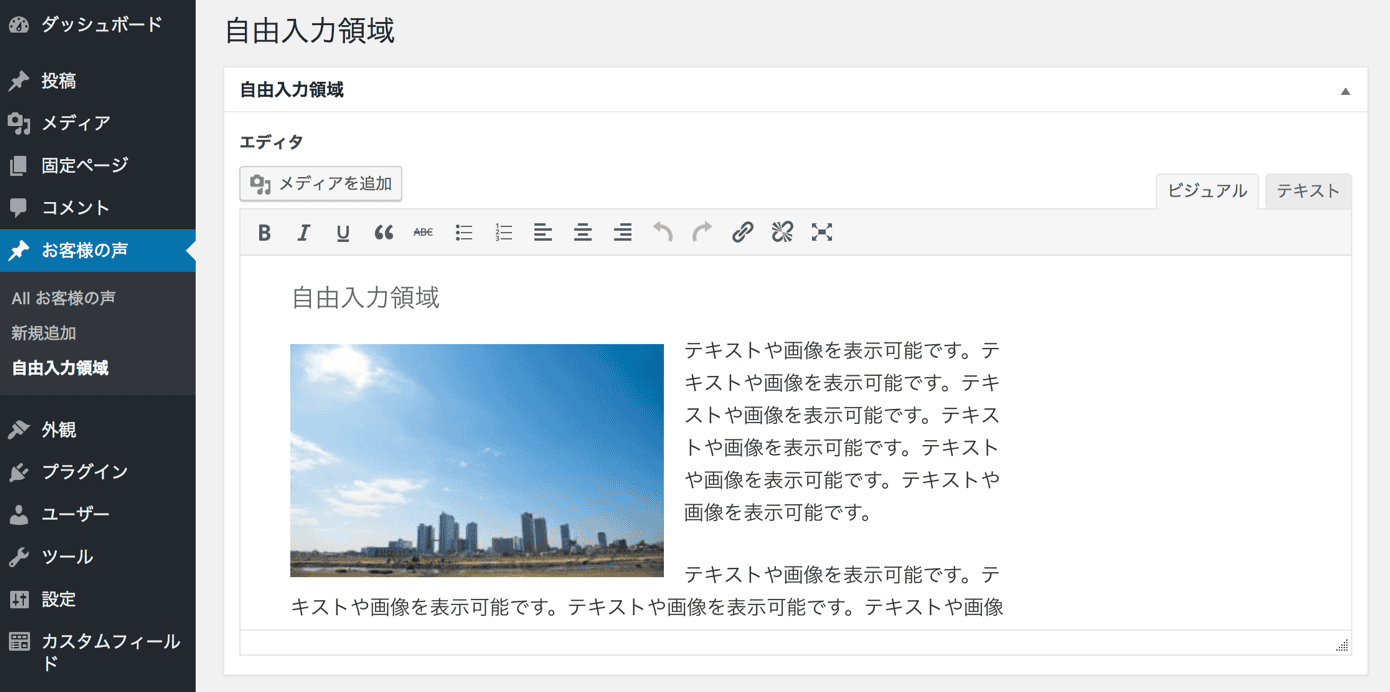The image size is (1390, 692).
Task: Apply underline formatting
Action: click(x=343, y=233)
